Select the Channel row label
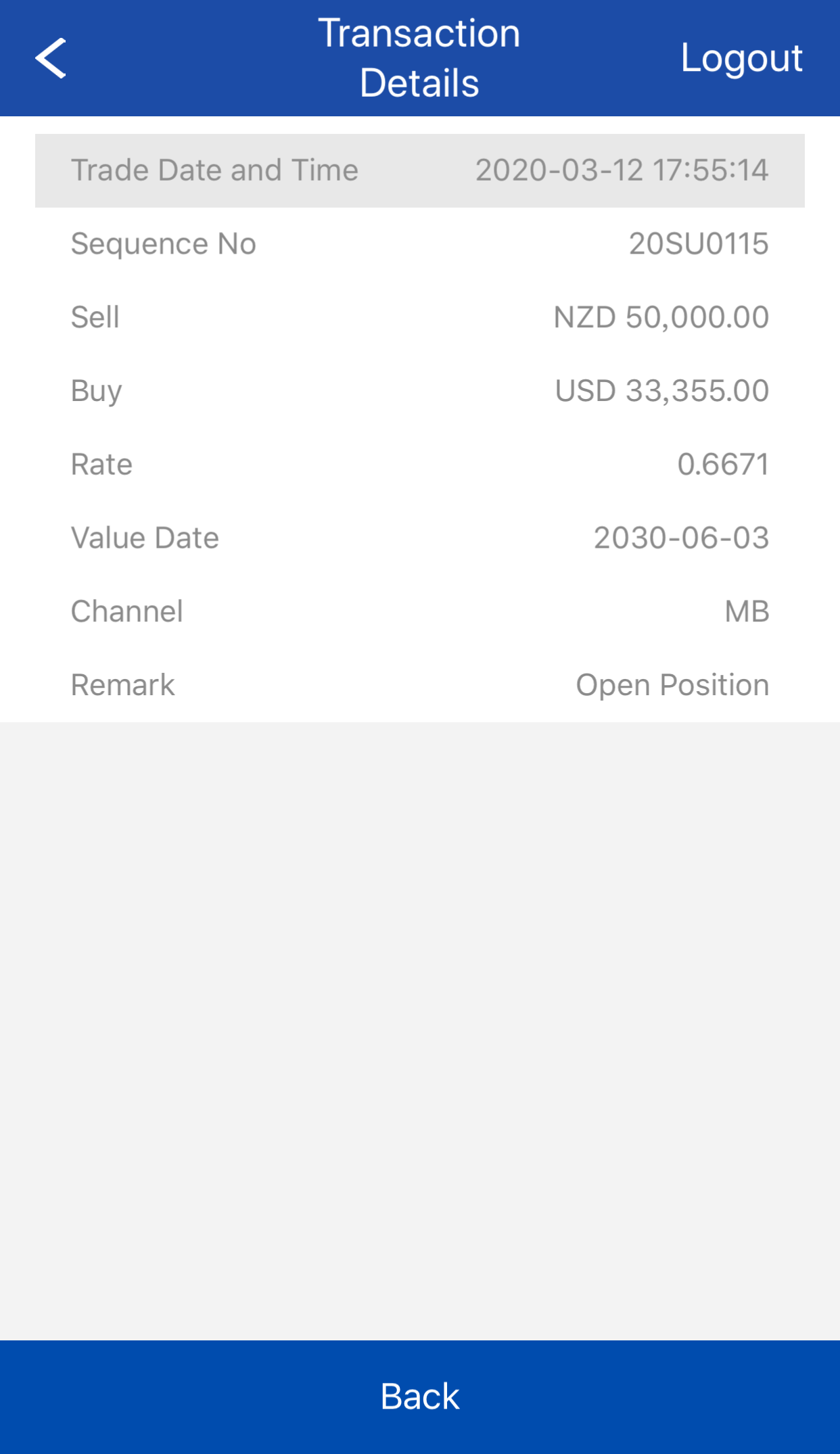 [127, 611]
